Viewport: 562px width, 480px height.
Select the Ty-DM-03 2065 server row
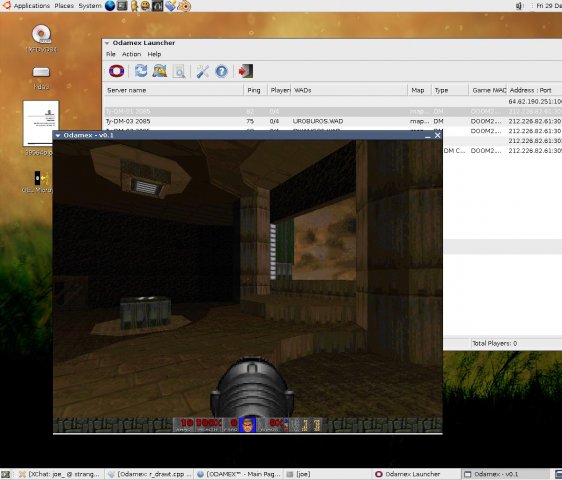pyautogui.click(x=332, y=121)
